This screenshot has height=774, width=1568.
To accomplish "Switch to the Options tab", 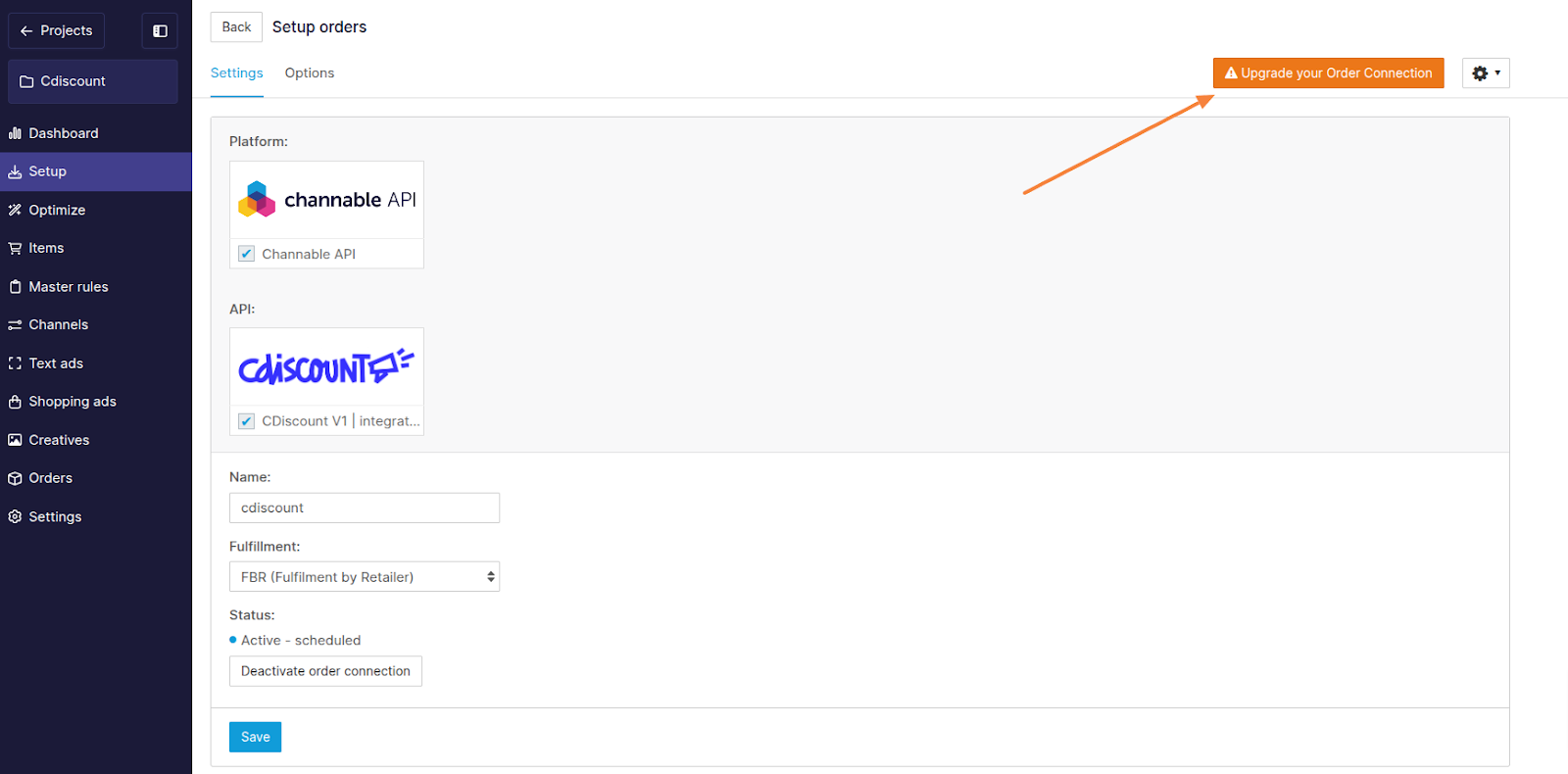I will (310, 73).
